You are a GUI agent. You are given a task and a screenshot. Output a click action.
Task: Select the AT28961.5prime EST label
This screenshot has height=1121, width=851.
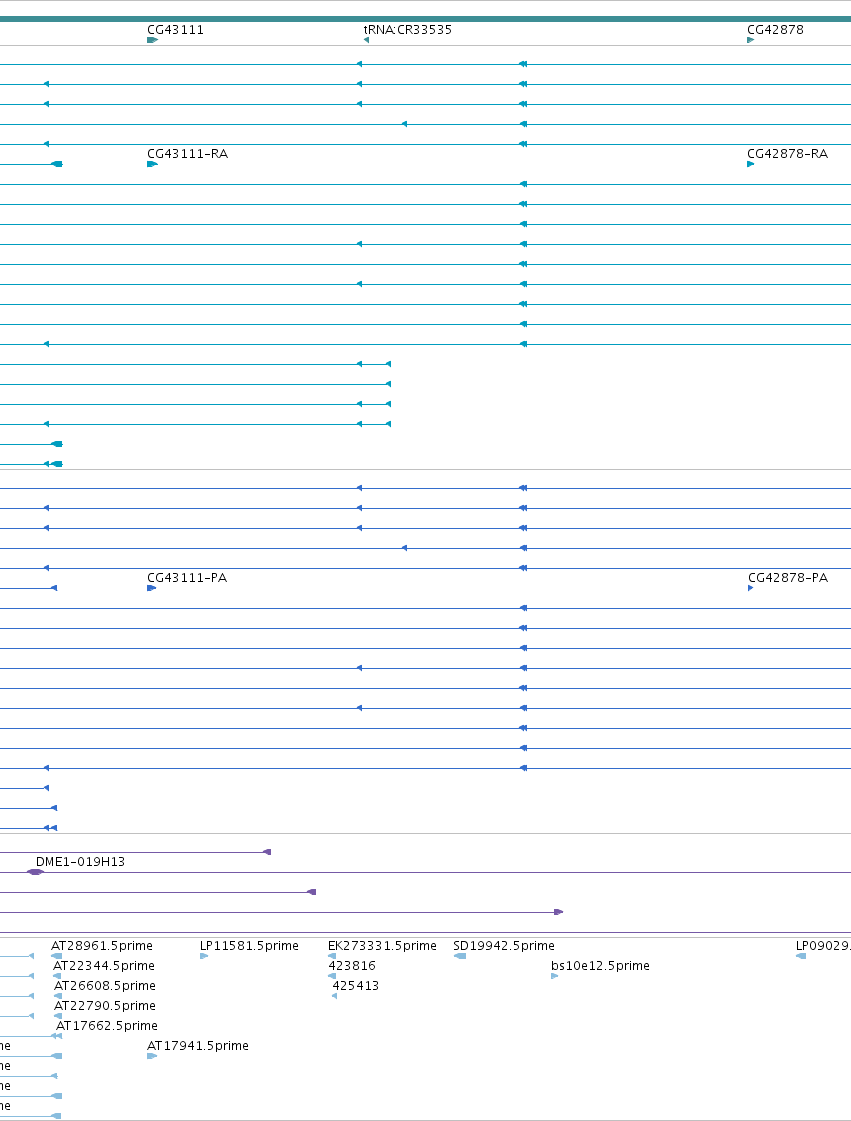[x=102, y=946]
